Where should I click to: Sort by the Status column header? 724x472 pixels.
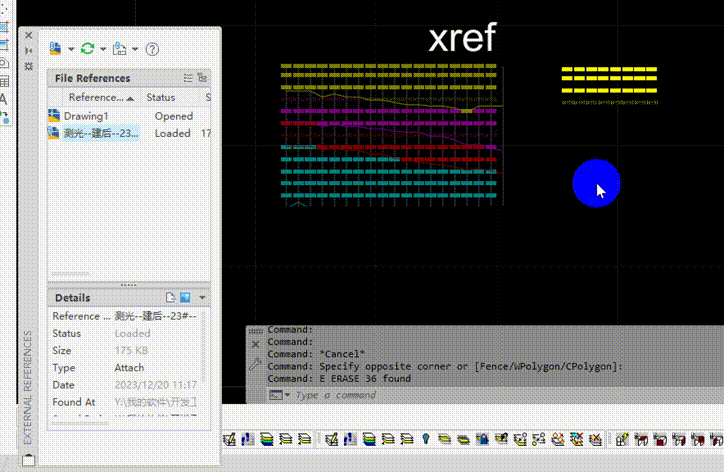coord(161,97)
